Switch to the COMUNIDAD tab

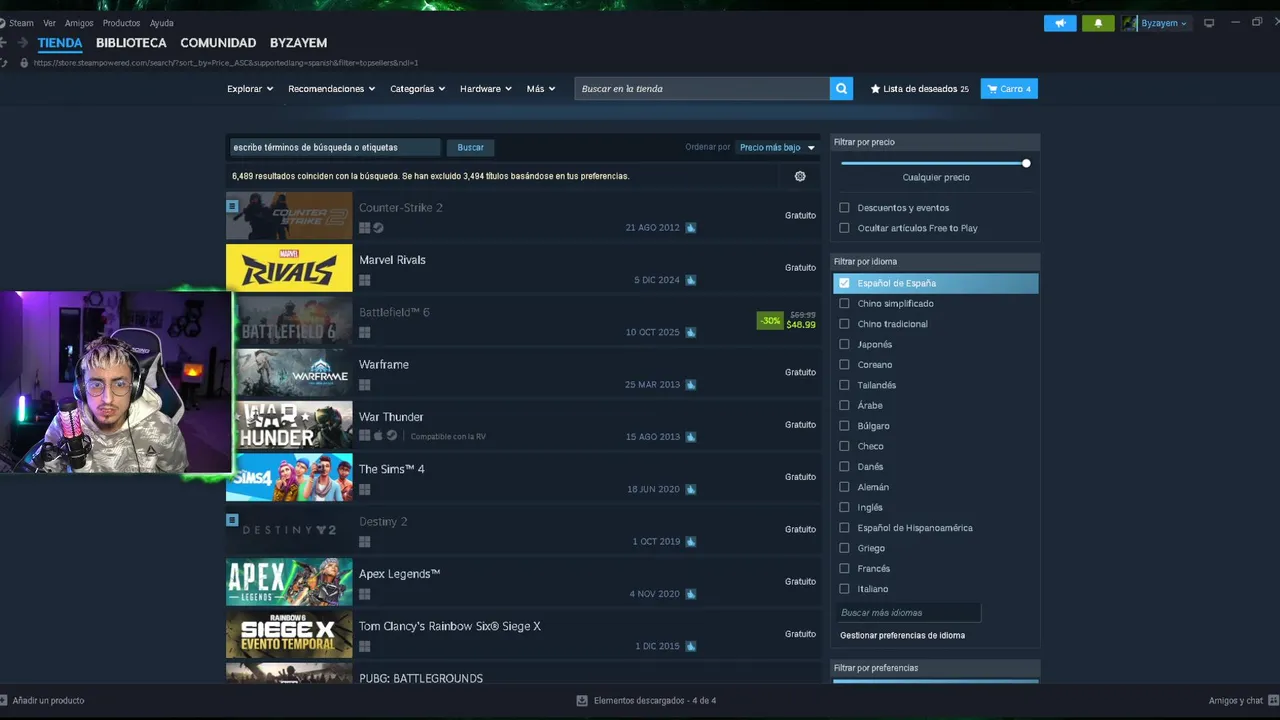[x=218, y=43]
